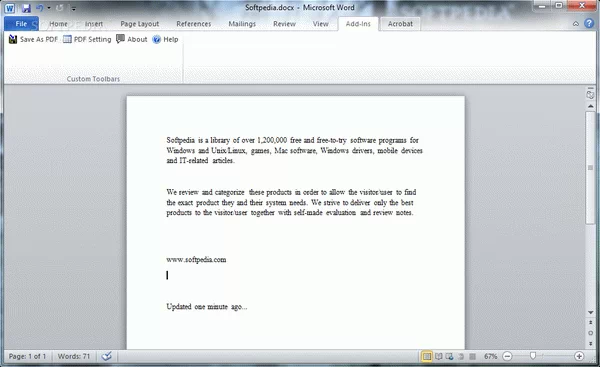Switch to Outline view
The width and height of the screenshot is (600, 367).
461,356
